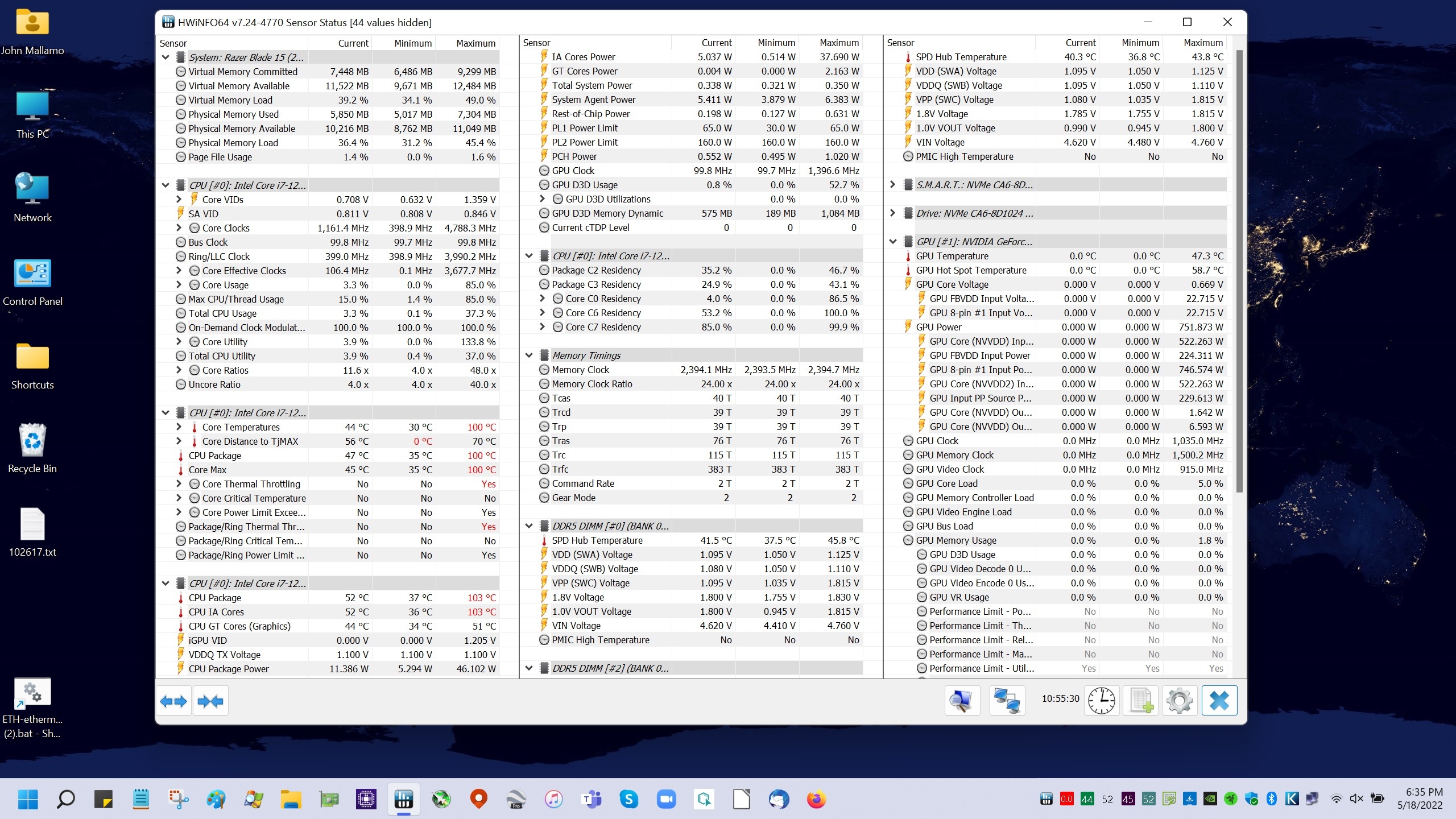
Task: Click the Bluetooth tray icon
Action: click(1271, 799)
